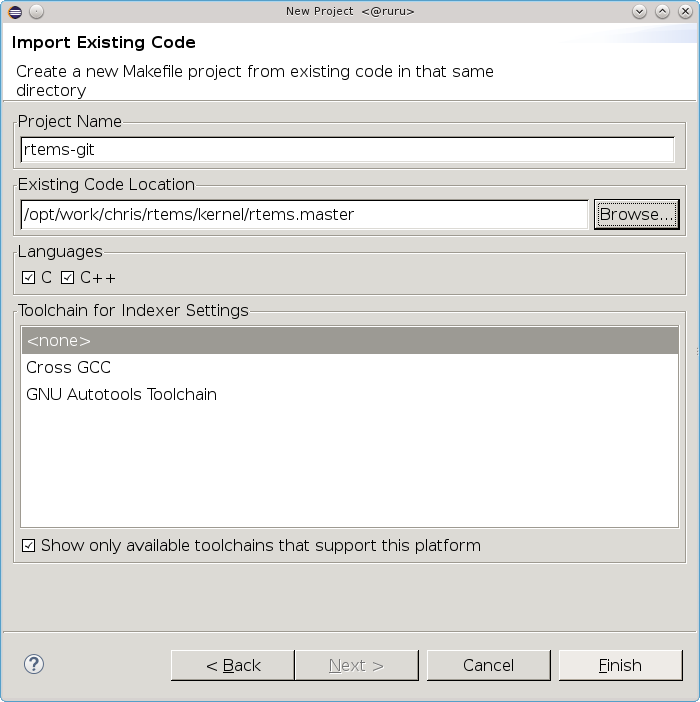700x702 pixels.
Task: Go to the previous page with Back
Action: coord(233,665)
